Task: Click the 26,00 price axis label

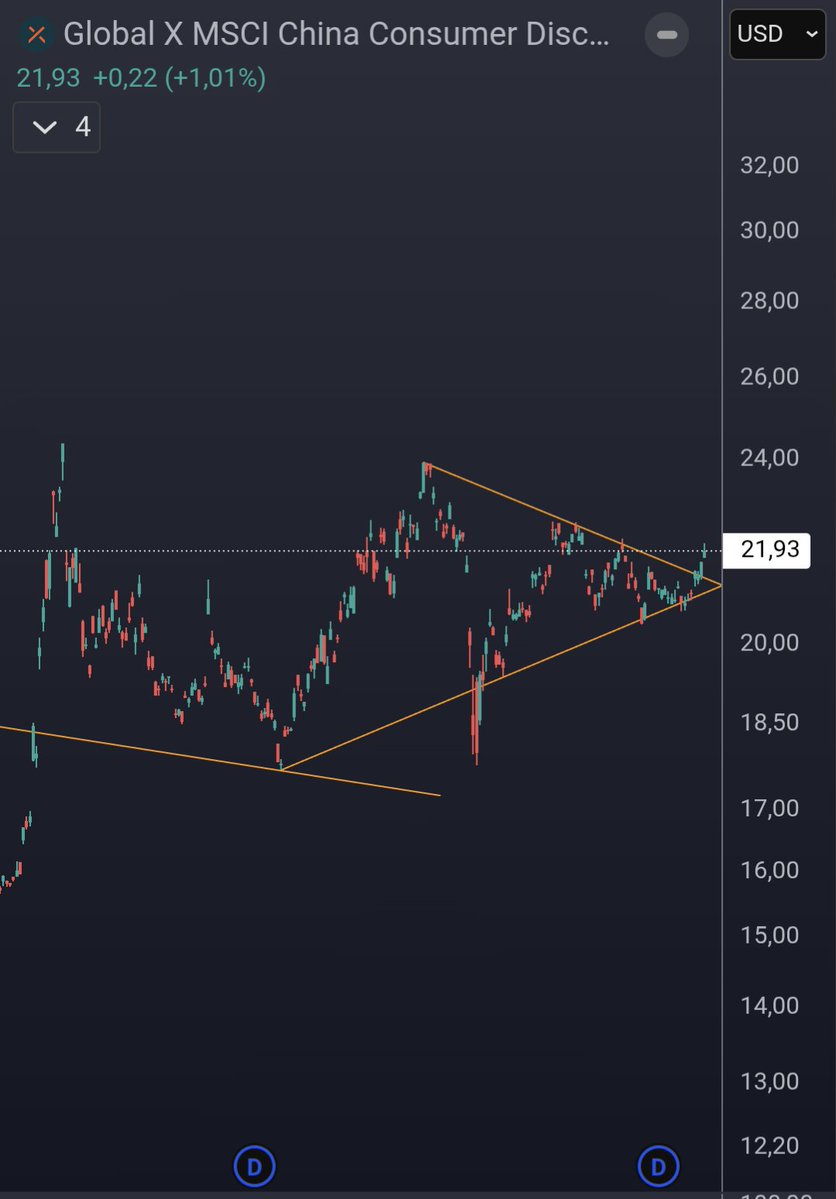Action: tap(769, 376)
